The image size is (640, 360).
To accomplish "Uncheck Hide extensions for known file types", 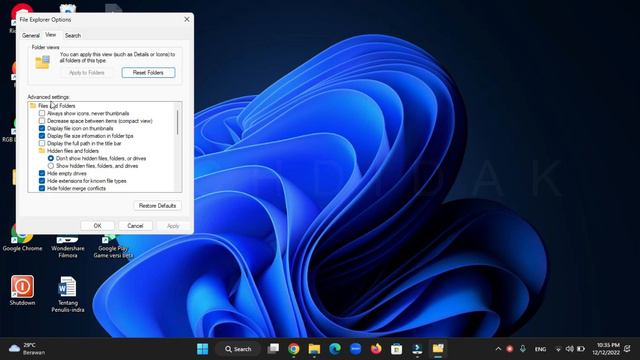I will 42,180.
